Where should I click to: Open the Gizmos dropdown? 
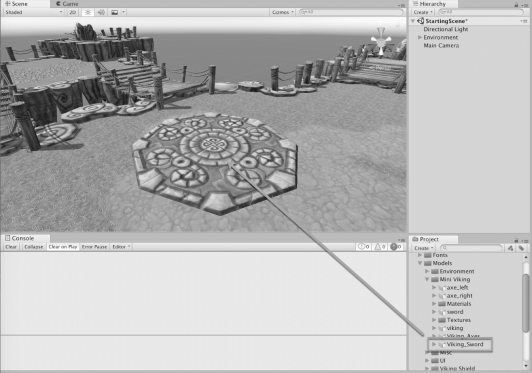pos(283,12)
